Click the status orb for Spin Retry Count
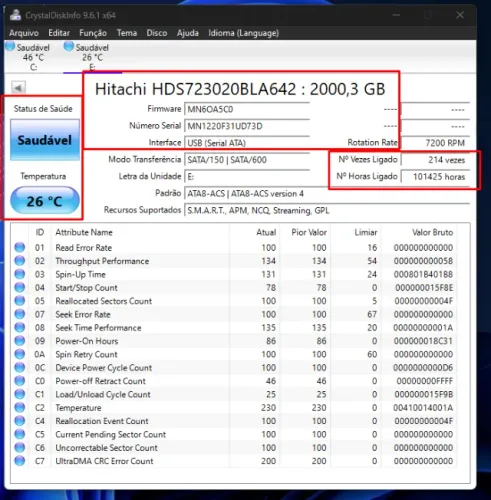491x500 pixels. [20, 354]
